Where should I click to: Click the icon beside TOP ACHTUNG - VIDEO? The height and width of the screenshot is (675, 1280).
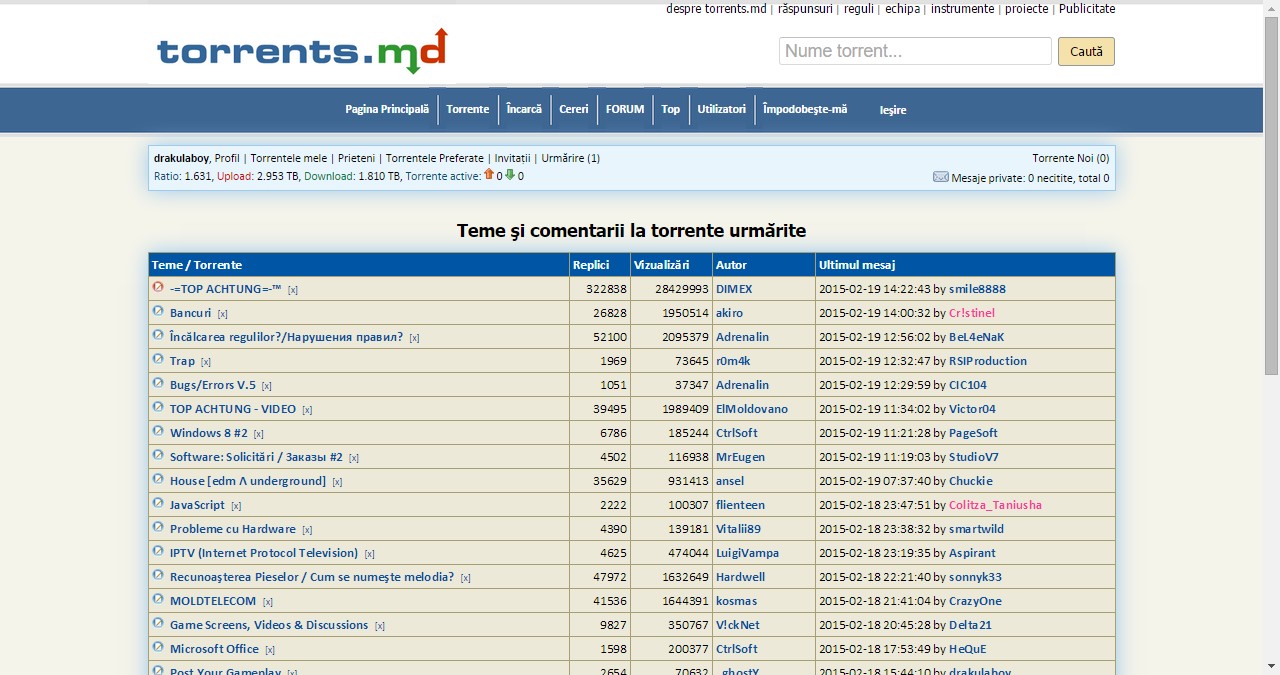tap(158, 407)
